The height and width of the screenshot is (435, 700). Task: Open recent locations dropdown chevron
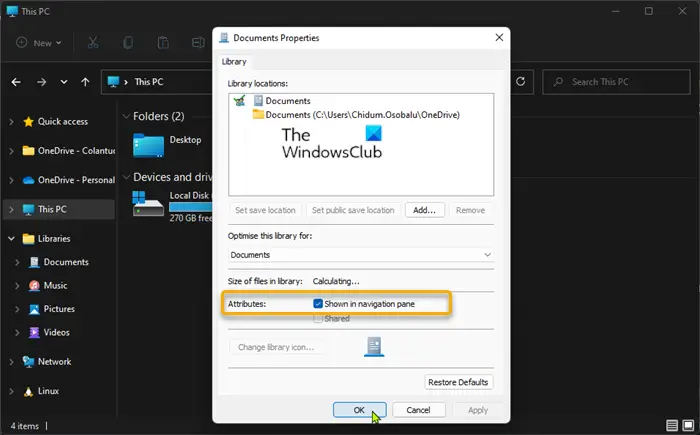pos(64,82)
